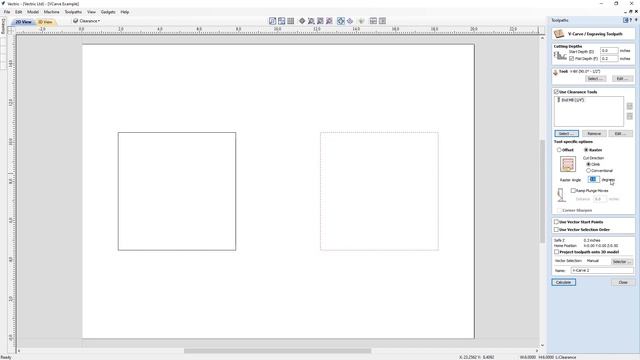Viewport: 640px width, 360px height.
Task: Toggle the snap grid toolbar icon
Action: pos(291,21)
